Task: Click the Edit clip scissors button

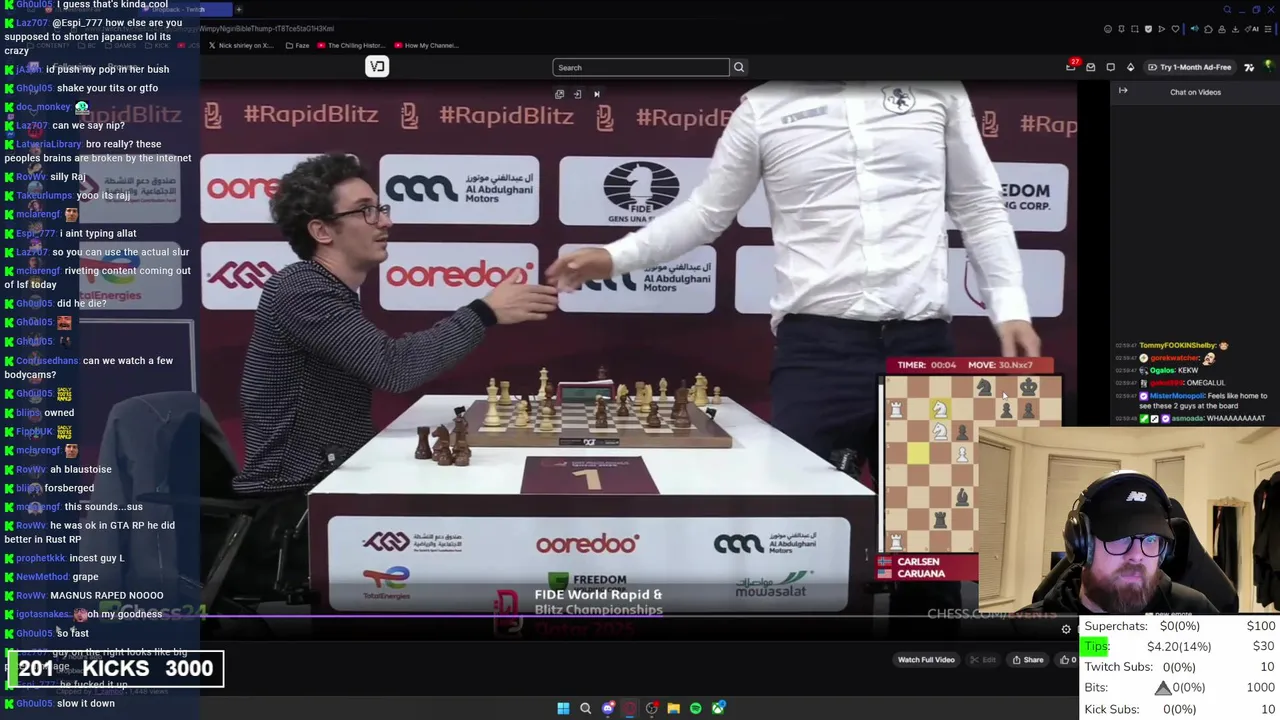Action: [x=984, y=660]
